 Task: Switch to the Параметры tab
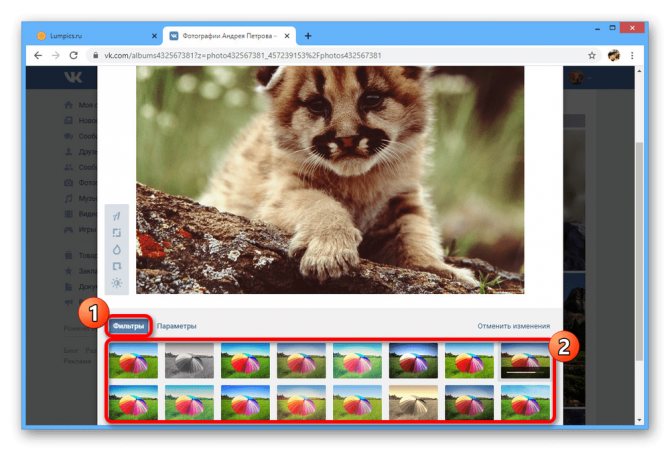[x=176, y=326]
